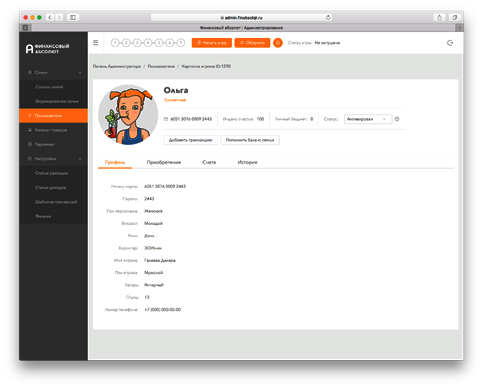Viewport: 483px width, 388px height.
Task: Click the password value '2443'
Action: coord(149,199)
